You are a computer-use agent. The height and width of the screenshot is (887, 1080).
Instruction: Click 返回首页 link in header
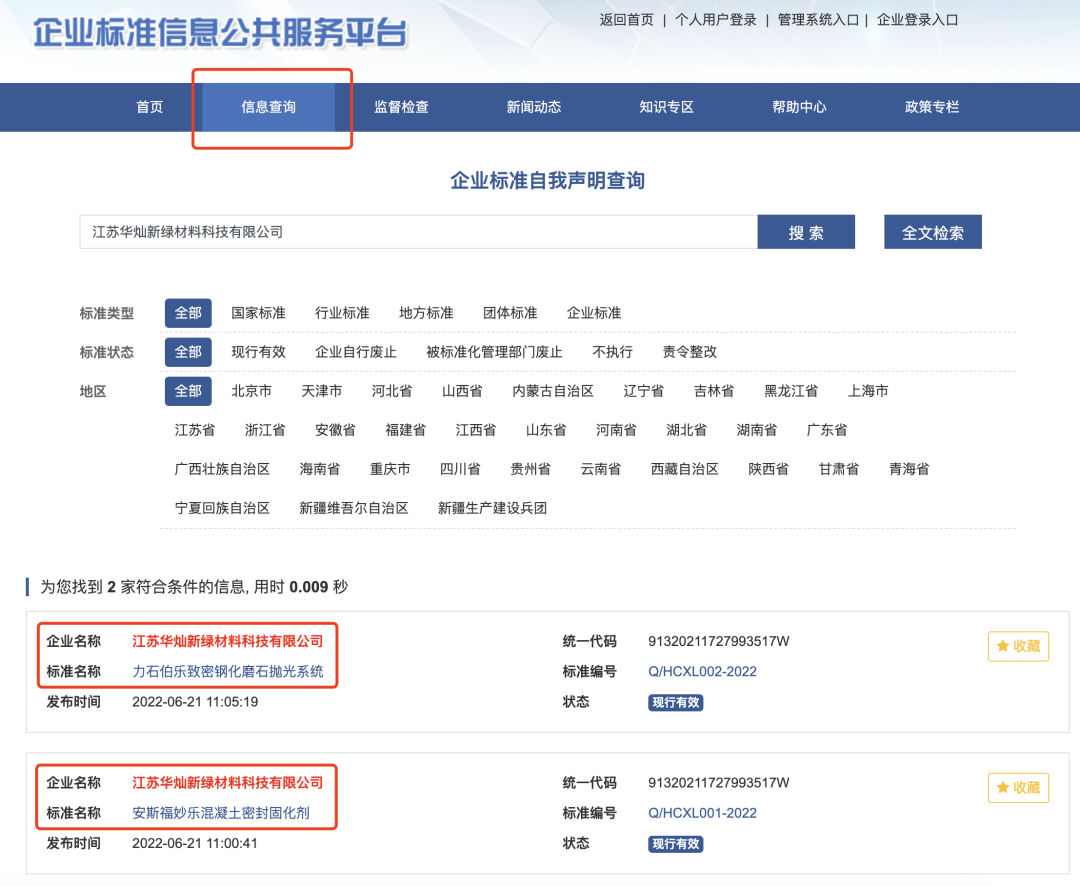pos(626,20)
